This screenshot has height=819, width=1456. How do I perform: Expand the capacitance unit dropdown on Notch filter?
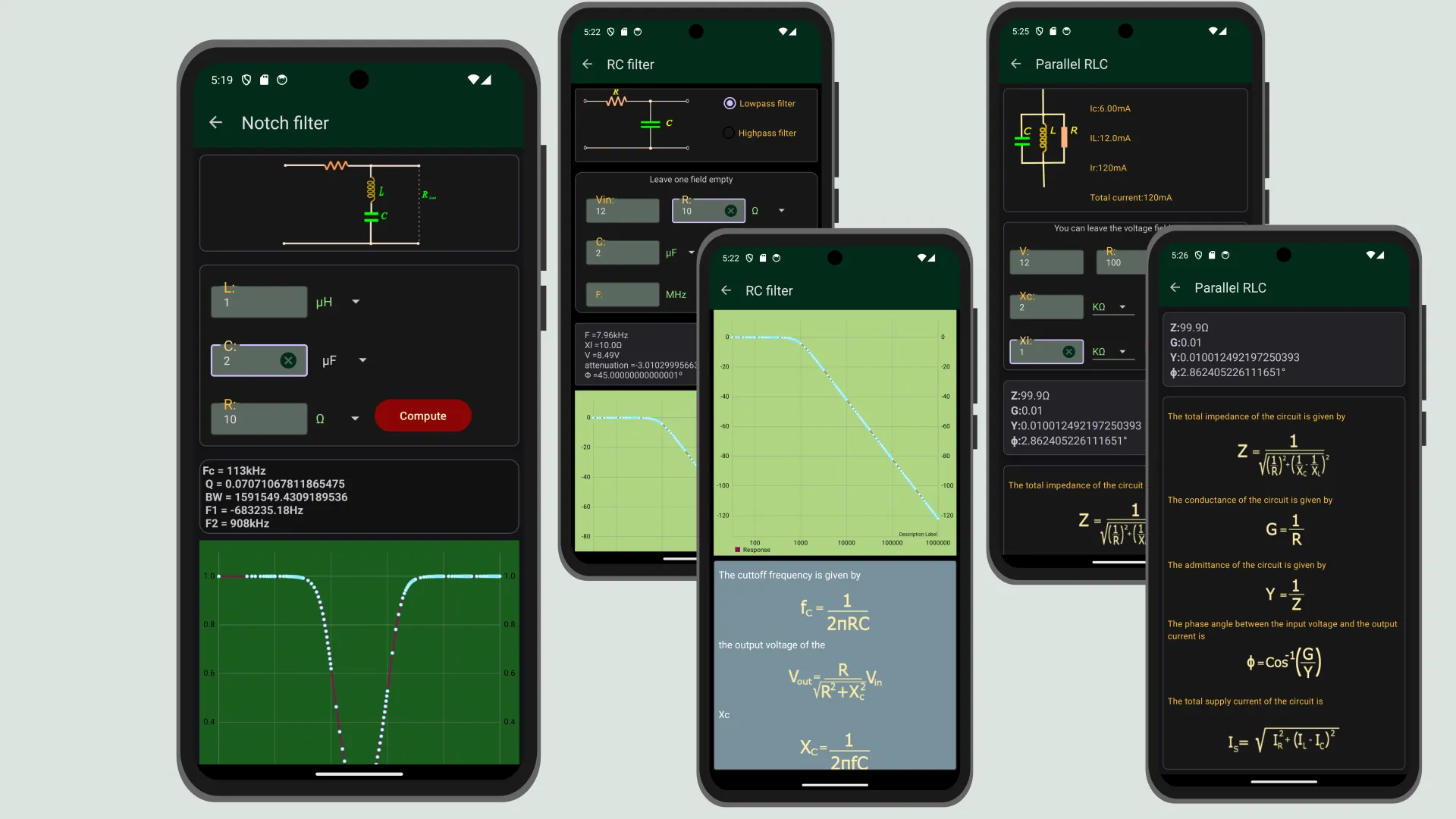coord(363,360)
